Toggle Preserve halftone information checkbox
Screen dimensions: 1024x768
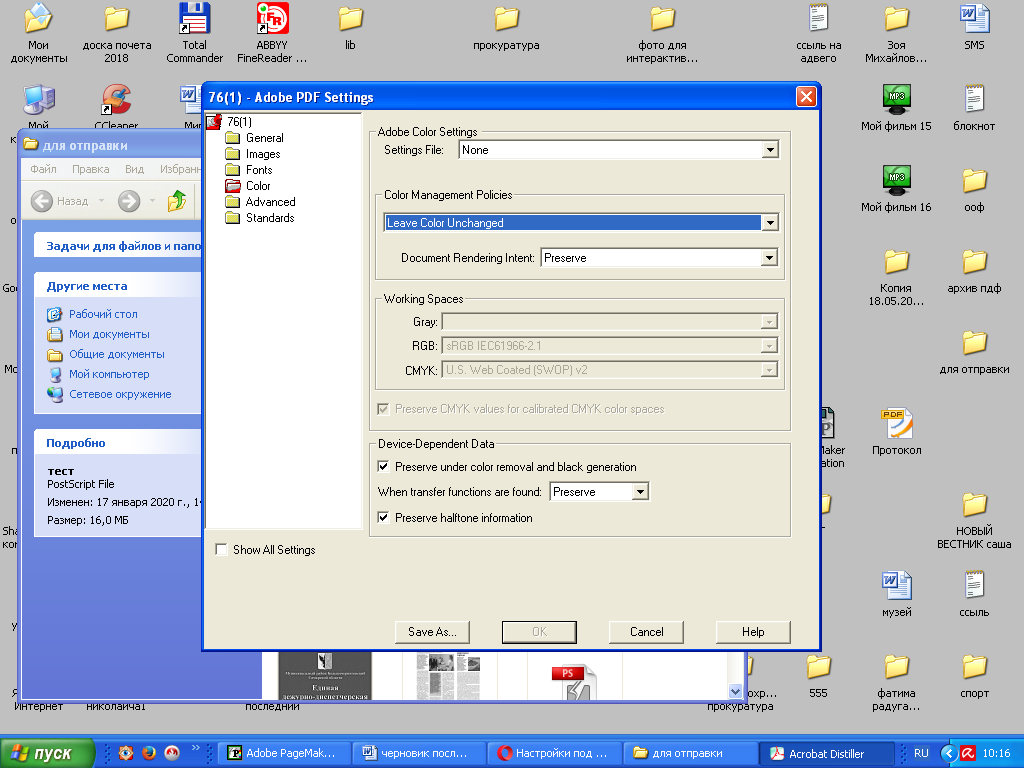pyautogui.click(x=383, y=518)
